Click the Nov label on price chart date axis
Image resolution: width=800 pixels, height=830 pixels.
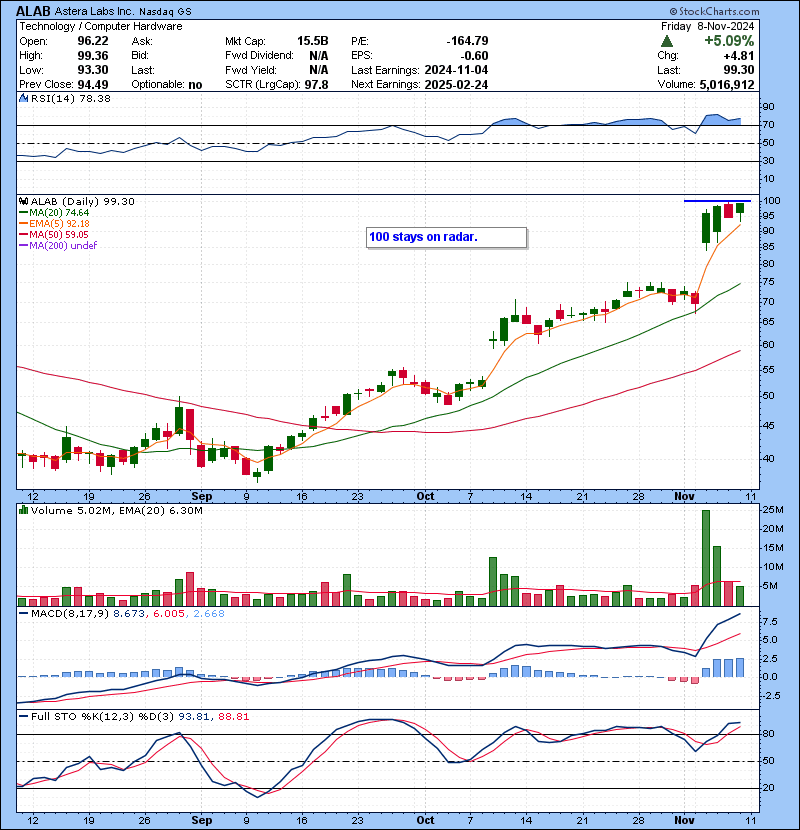coord(684,497)
